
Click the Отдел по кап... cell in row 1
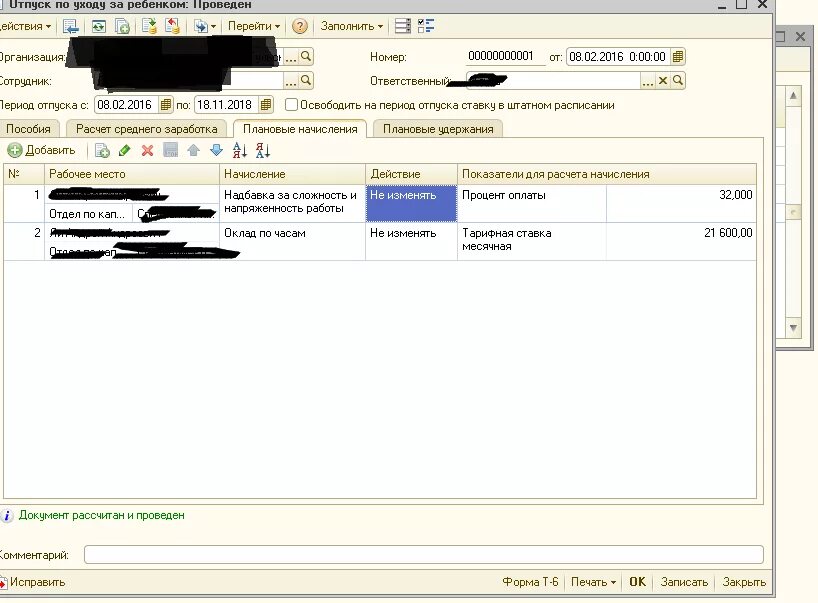tap(88, 214)
